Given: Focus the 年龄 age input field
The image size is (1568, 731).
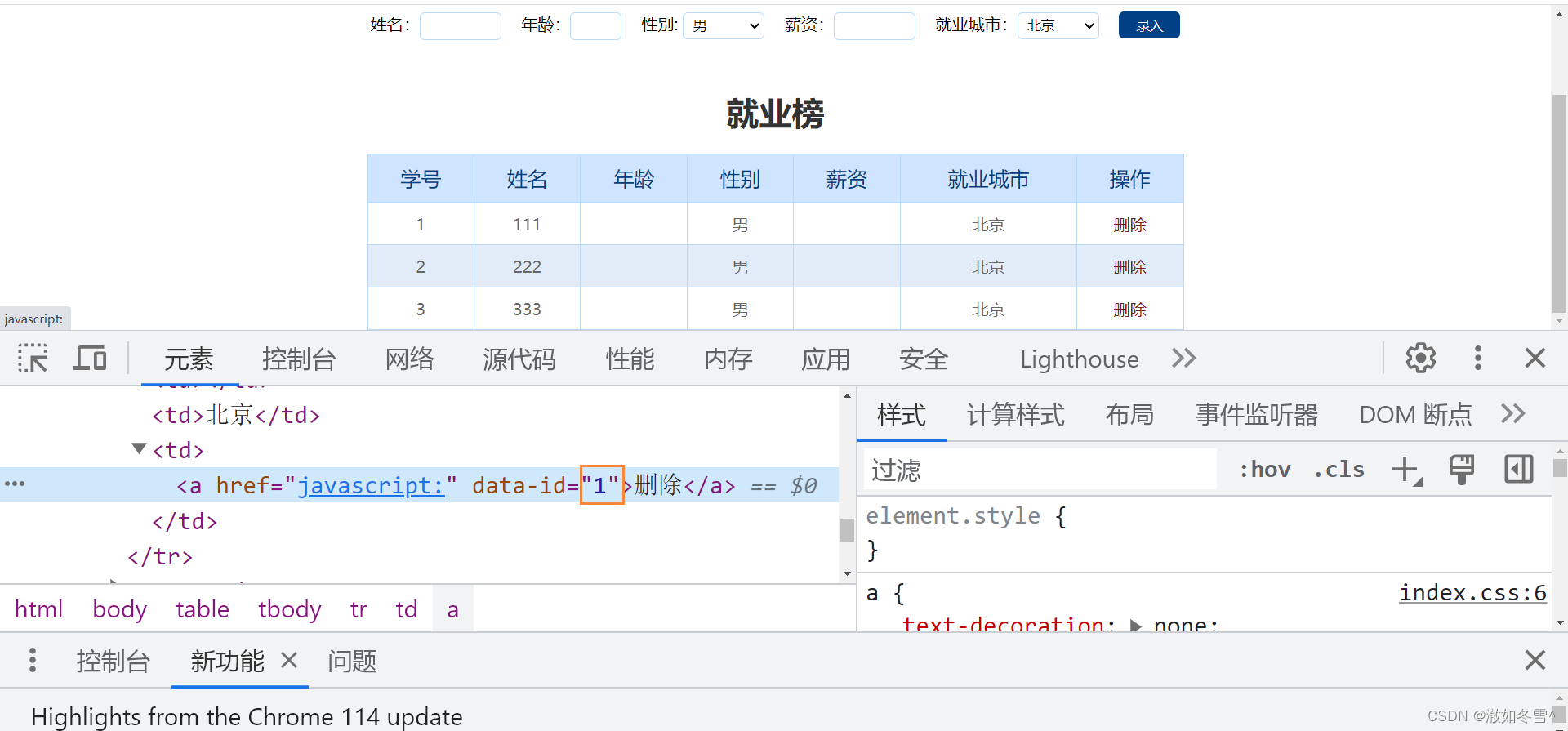Looking at the screenshot, I should click(x=595, y=25).
